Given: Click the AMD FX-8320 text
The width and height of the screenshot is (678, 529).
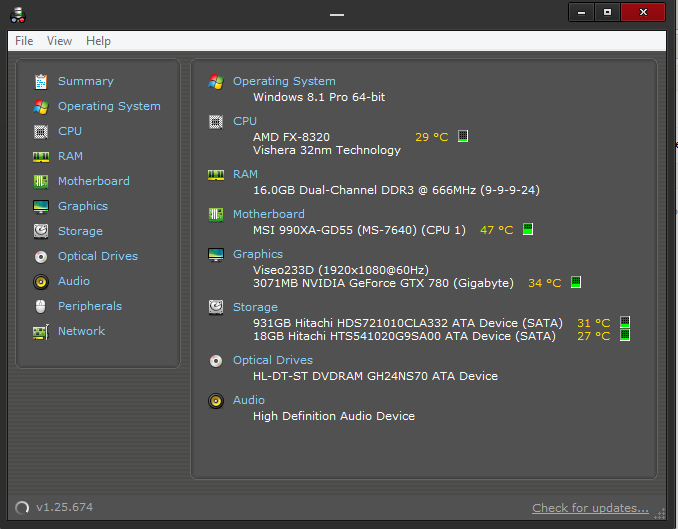Looking at the screenshot, I should (291, 137).
